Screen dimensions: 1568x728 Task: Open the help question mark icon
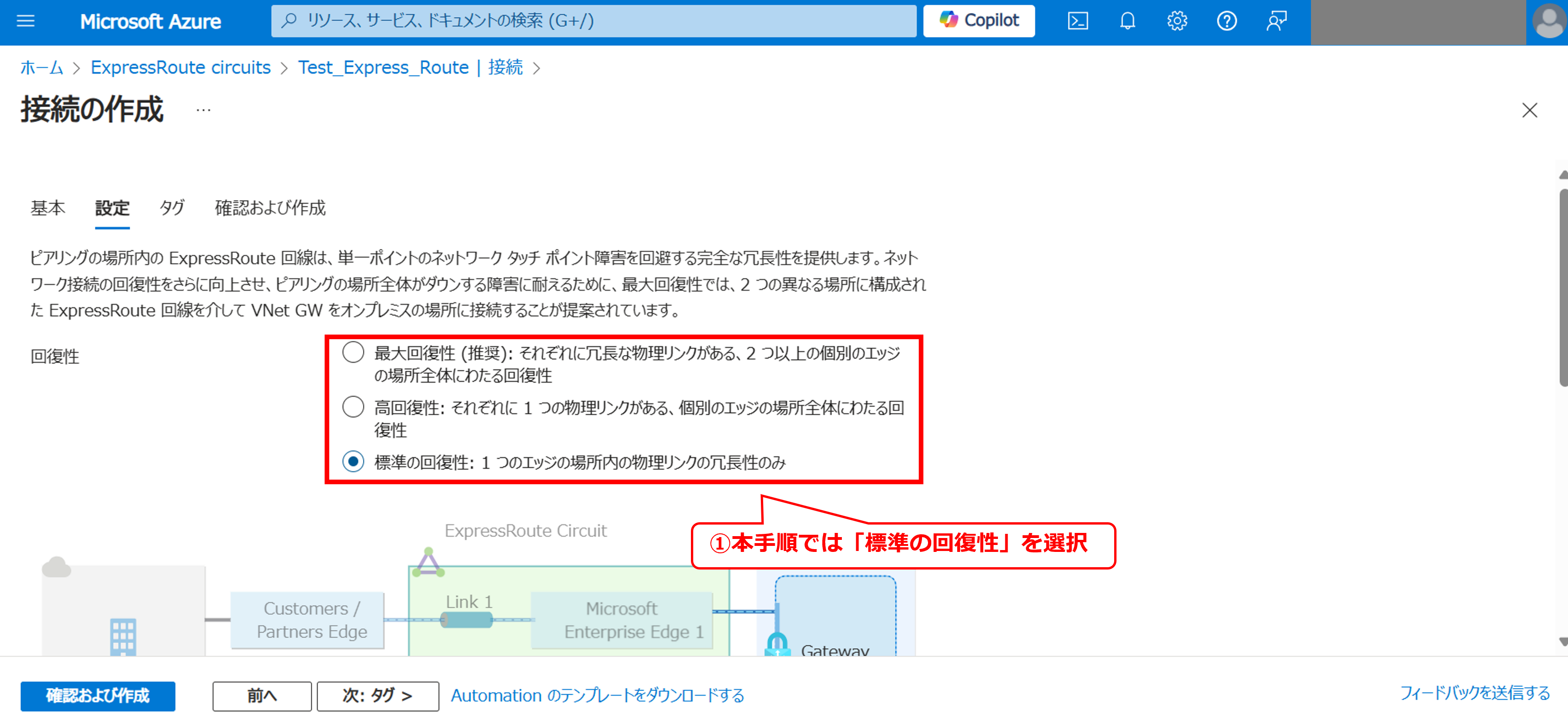[x=1227, y=21]
